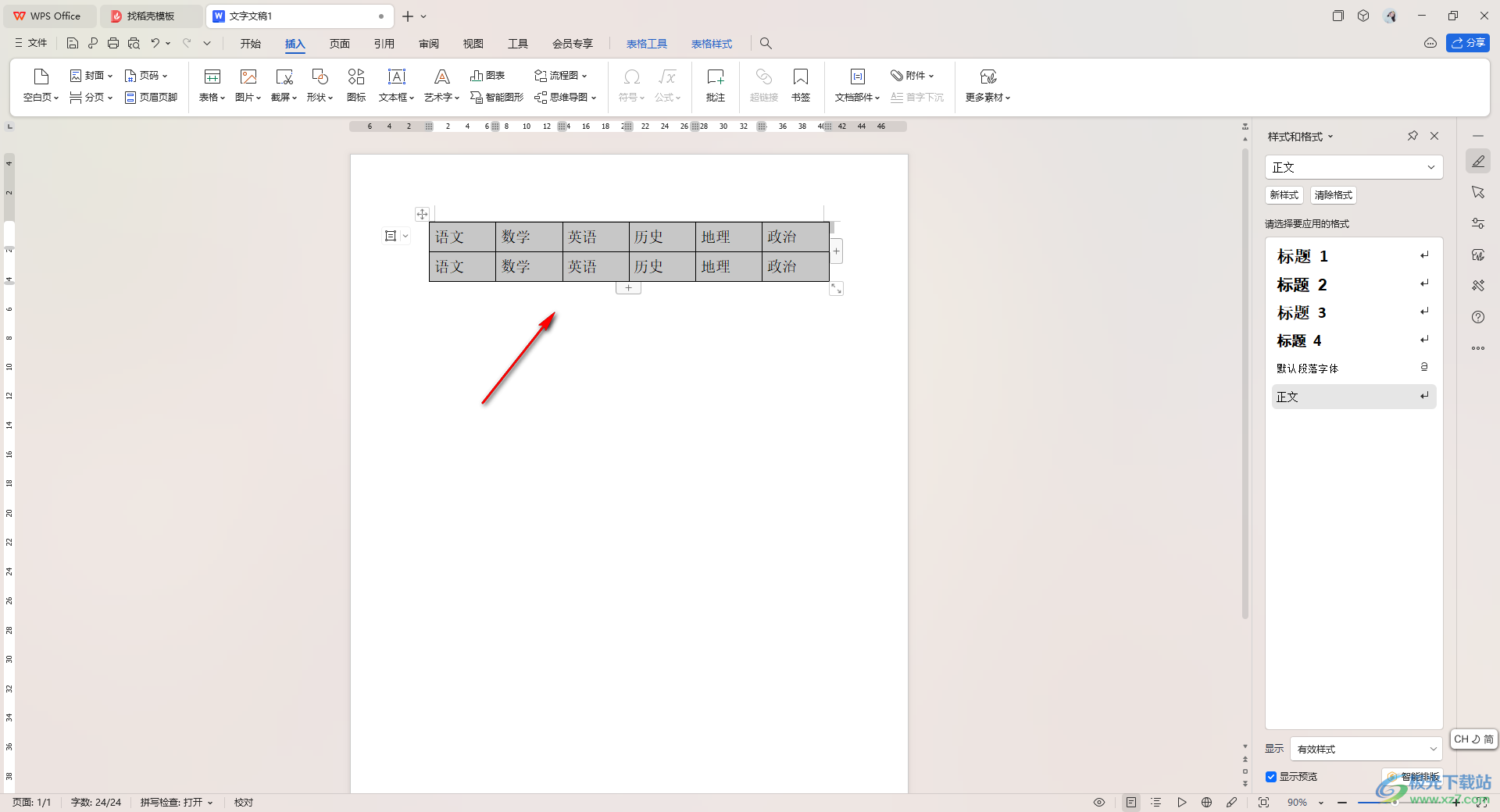Open the 审阅 ribbon tab
The image size is (1500, 812).
(x=429, y=44)
